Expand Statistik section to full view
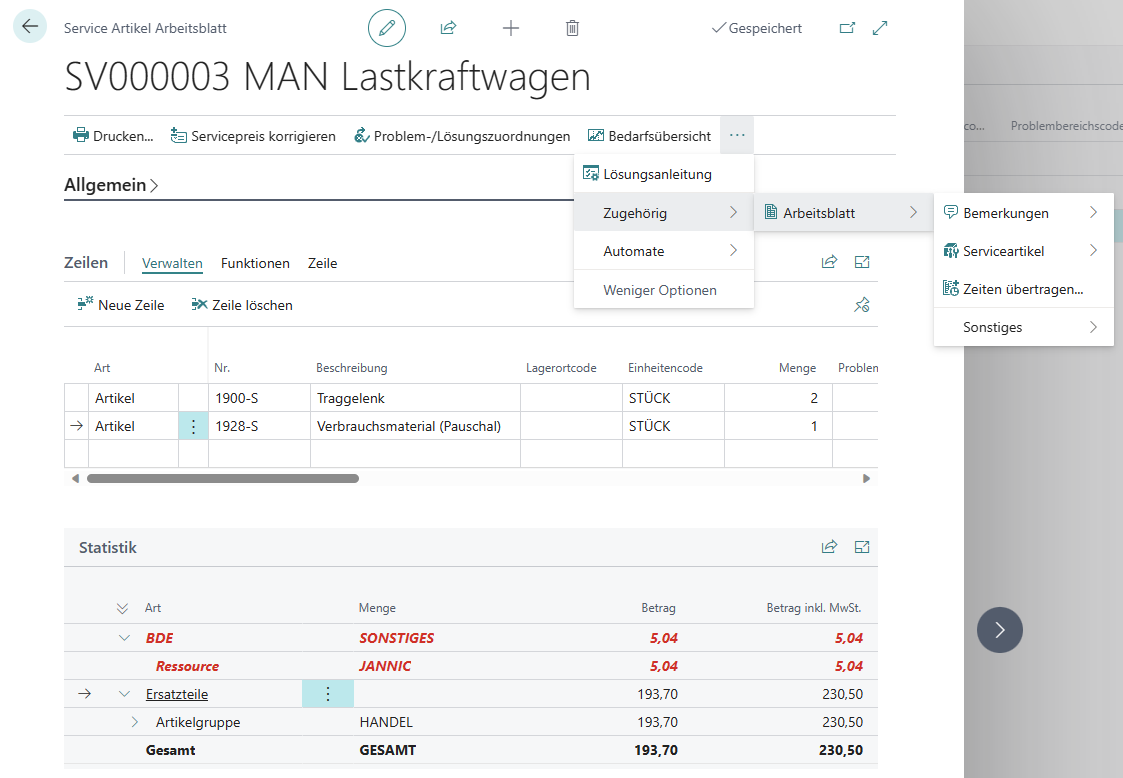1123x778 pixels. [x=862, y=547]
